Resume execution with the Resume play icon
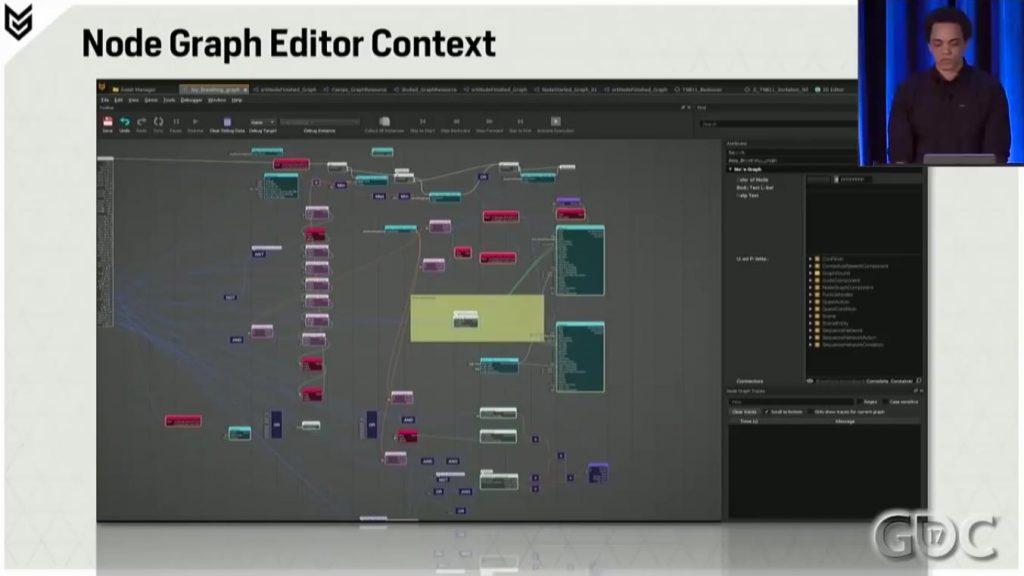 (195, 121)
